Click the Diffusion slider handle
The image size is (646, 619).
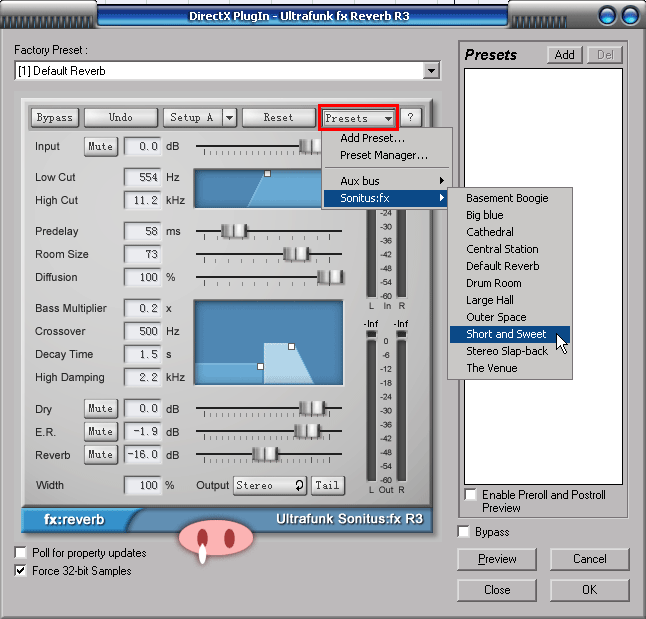330,277
